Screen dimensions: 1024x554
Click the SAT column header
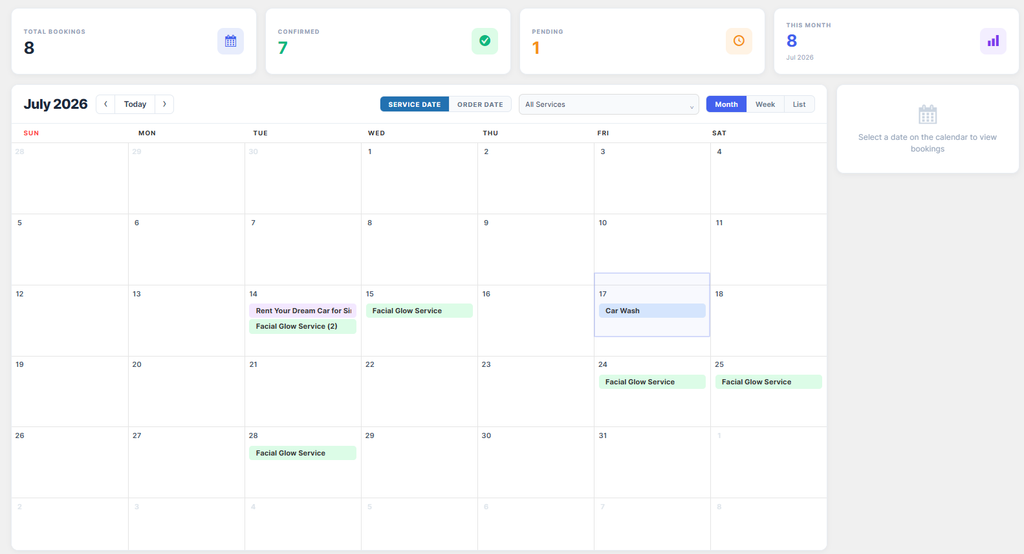(x=719, y=133)
